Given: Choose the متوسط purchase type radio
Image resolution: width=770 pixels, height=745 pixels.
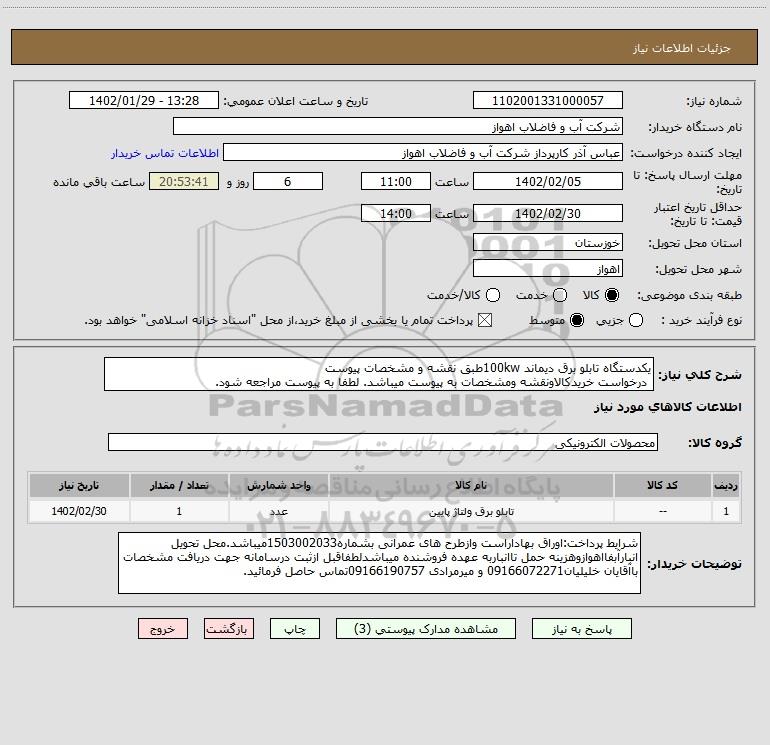Looking at the screenshot, I should 577,320.
